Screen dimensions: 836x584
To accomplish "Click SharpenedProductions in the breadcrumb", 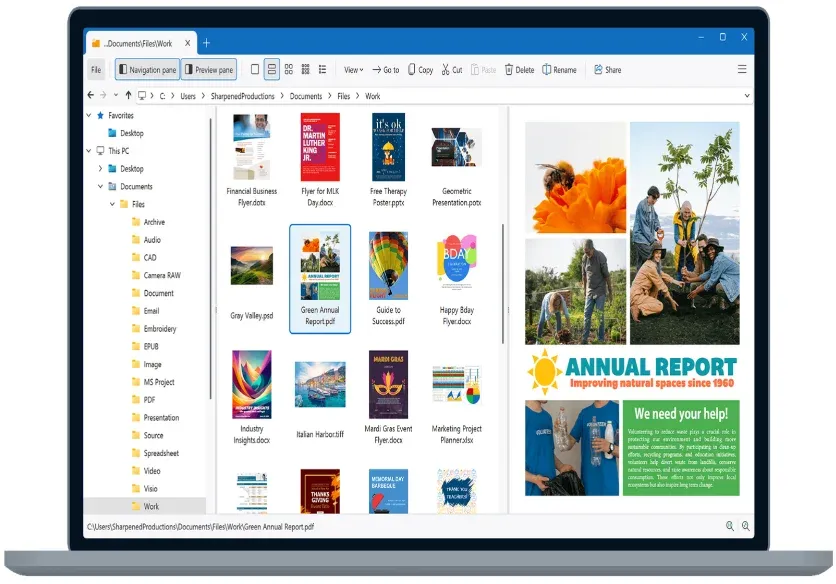I will pyautogui.click(x=243, y=96).
